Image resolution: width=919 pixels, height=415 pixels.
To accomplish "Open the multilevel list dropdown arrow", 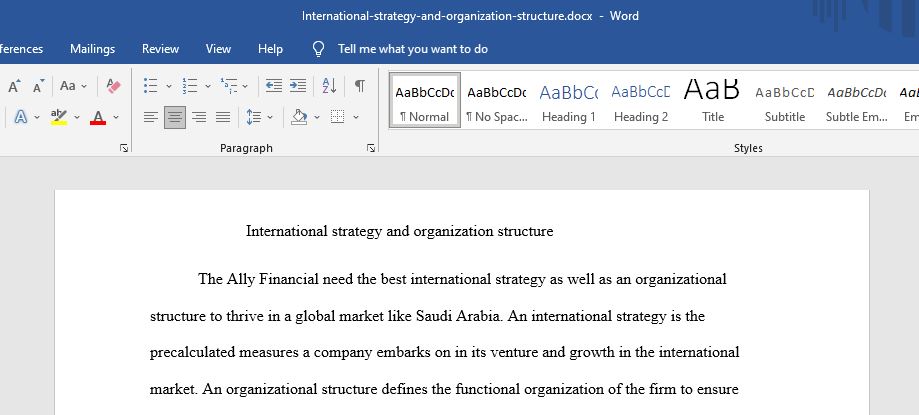I will pyautogui.click(x=245, y=86).
